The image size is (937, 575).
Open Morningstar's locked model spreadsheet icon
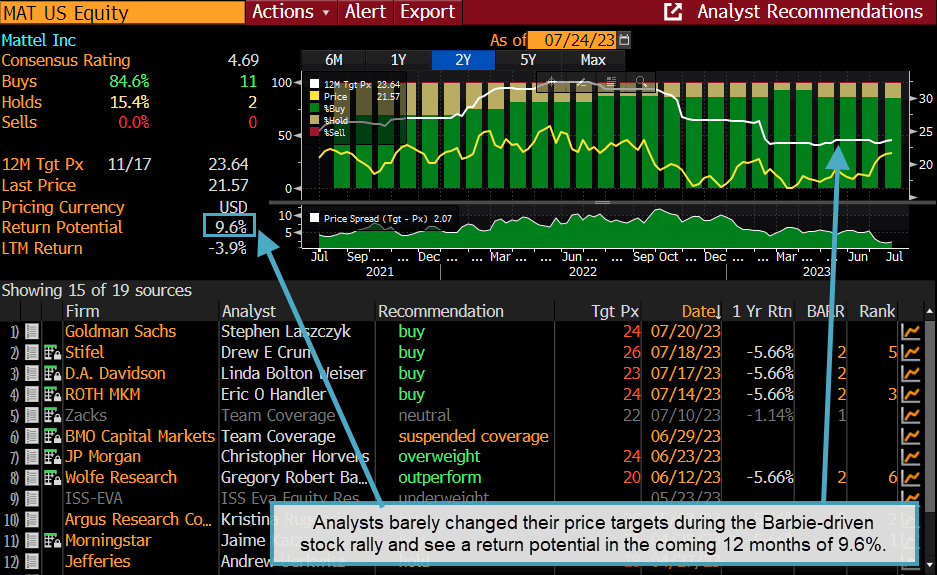52,540
